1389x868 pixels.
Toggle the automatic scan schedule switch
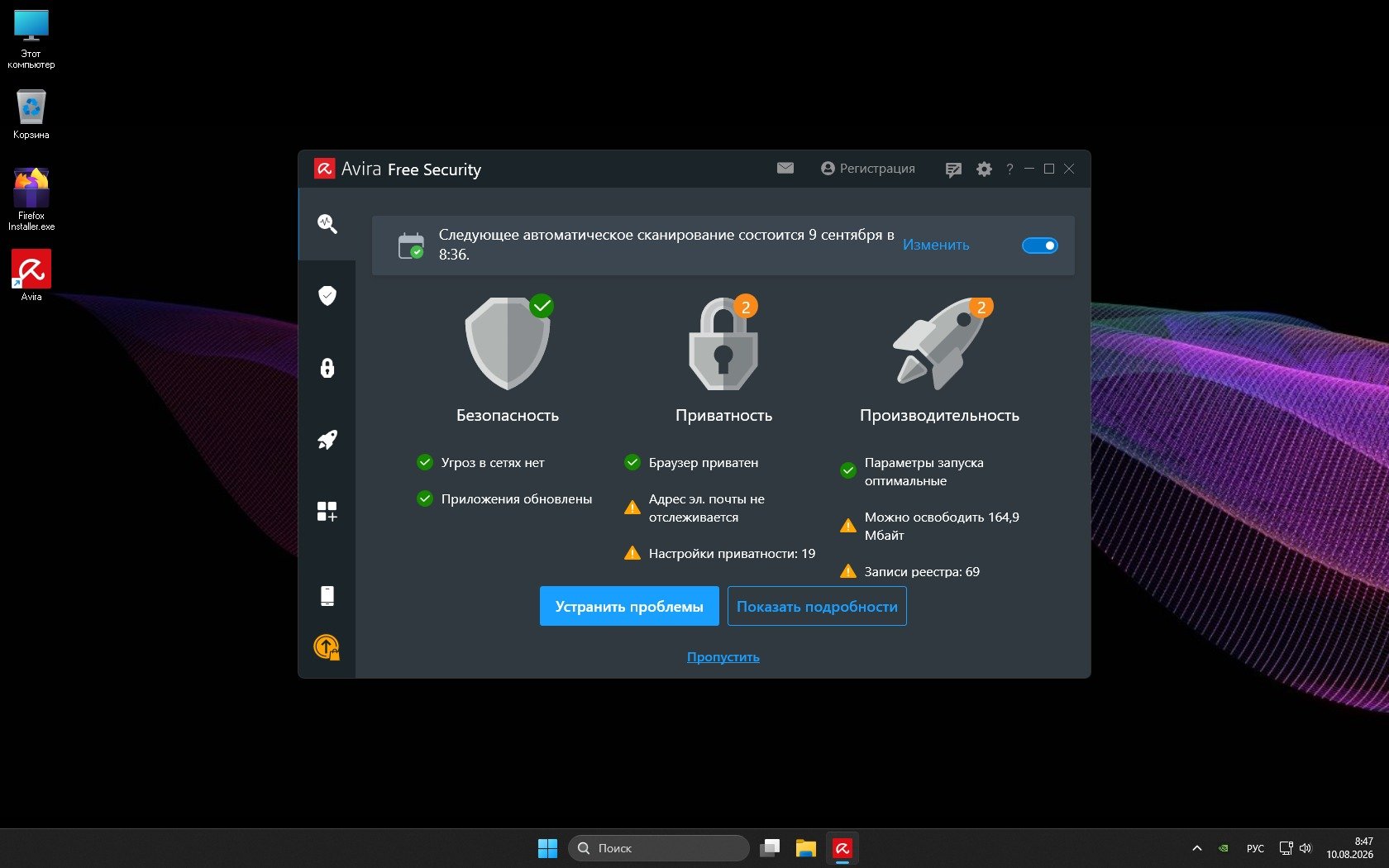click(1040, 246)
